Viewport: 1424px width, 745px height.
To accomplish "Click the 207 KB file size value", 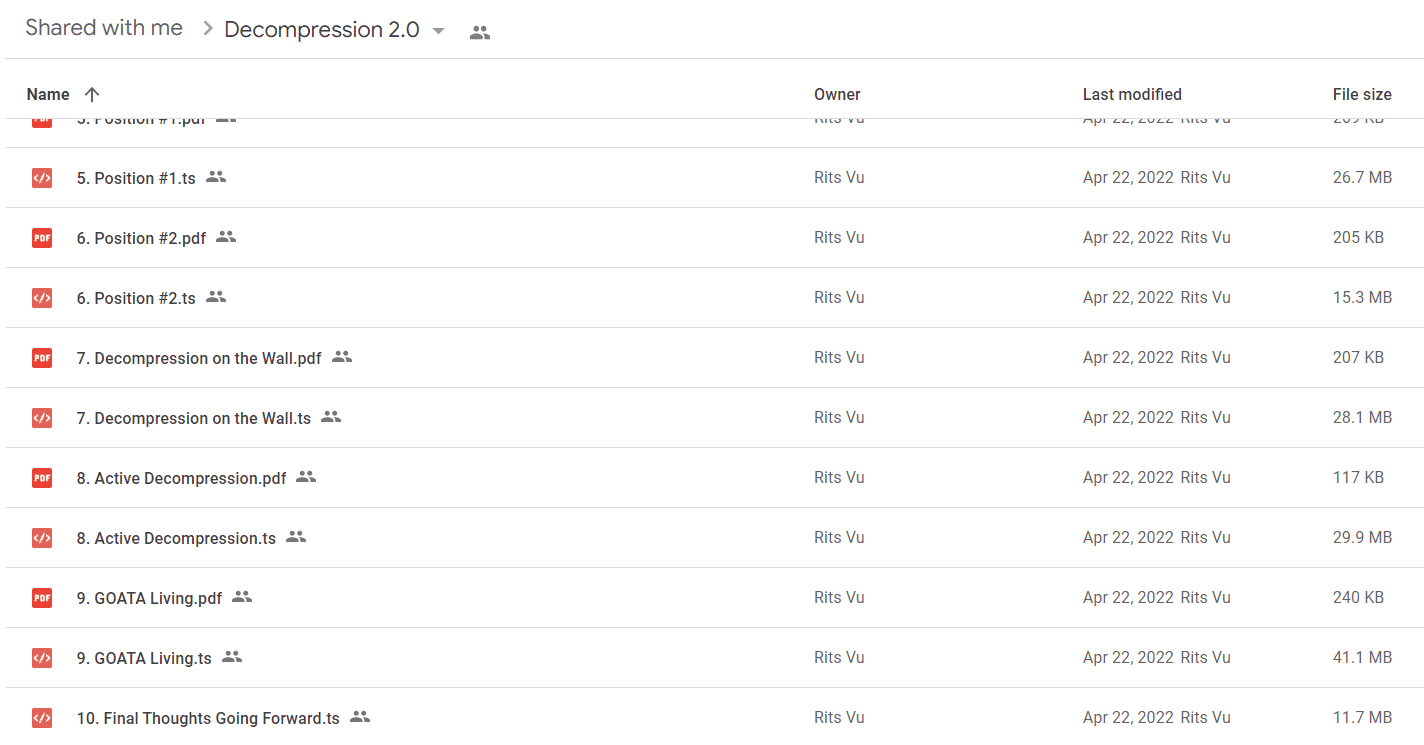I will click(x=1358, y=358).
